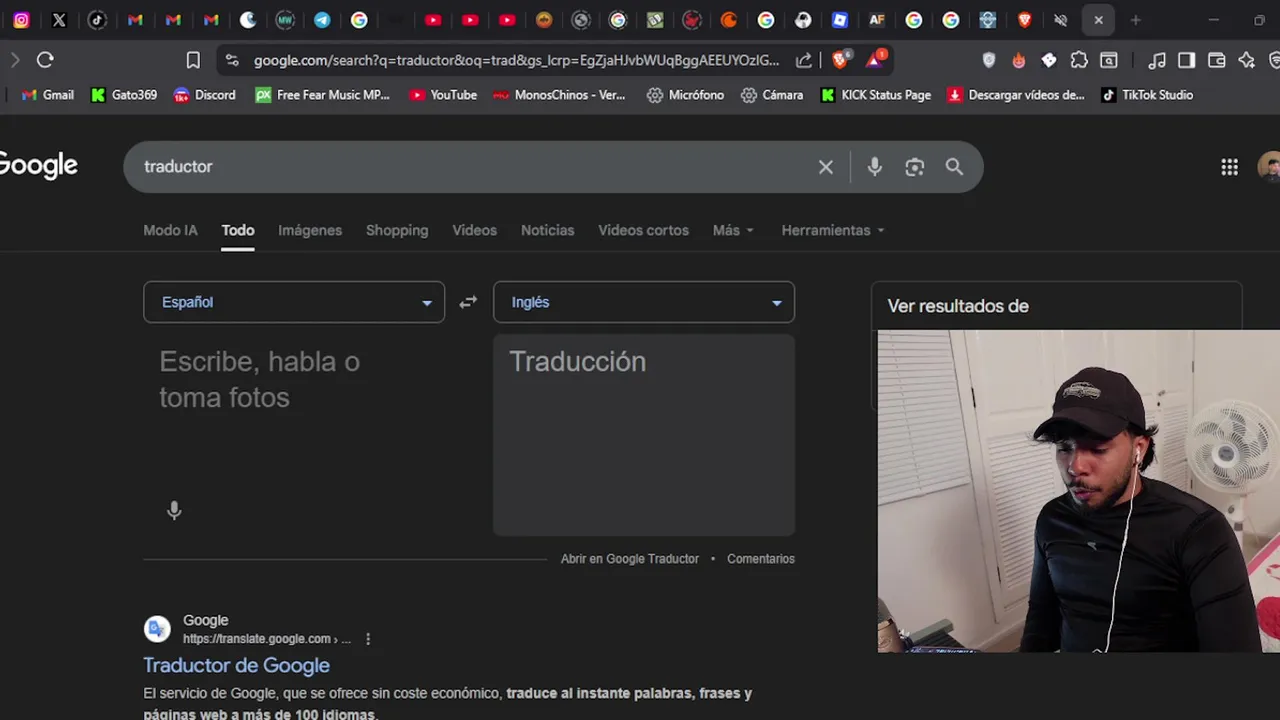Screen dimensions: 1280x720
Task: Click the fire extension icon in toolbar
Action: click(1018, 60)
